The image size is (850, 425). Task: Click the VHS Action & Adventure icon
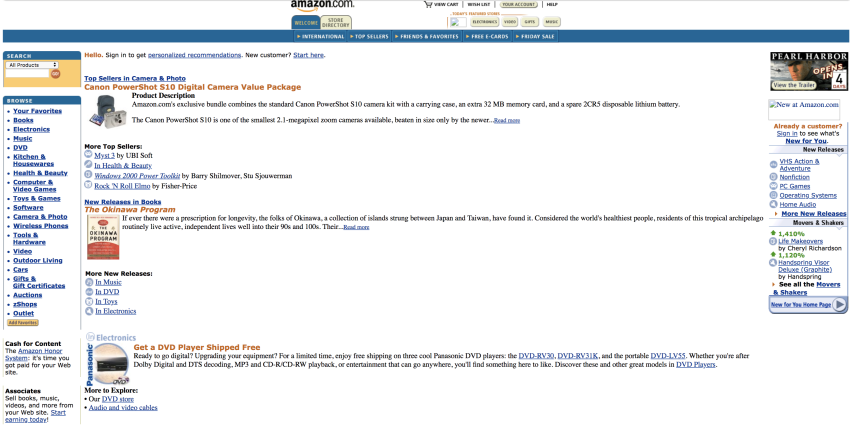[774, 165]
